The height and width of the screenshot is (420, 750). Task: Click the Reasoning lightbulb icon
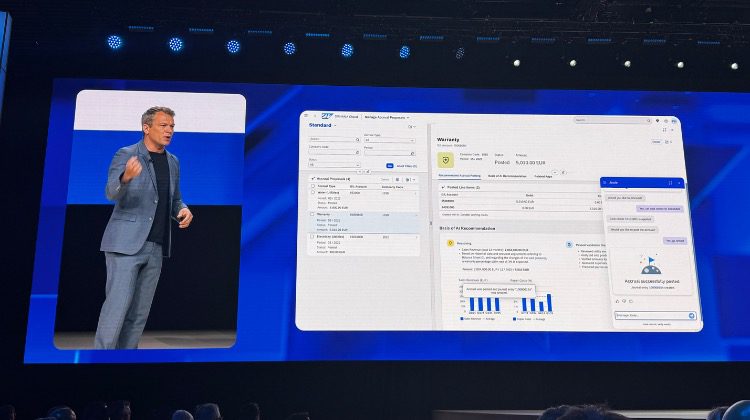pos(450,242)
